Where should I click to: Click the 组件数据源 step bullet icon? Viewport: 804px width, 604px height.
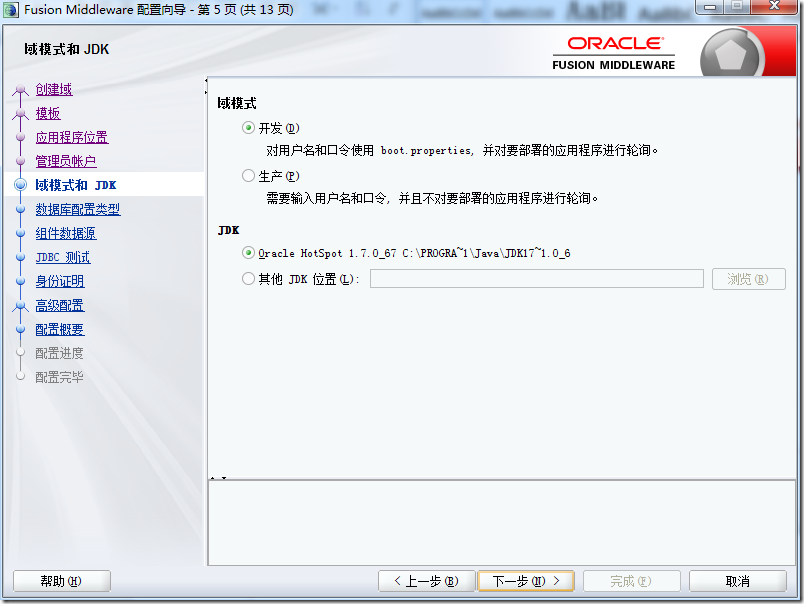pos(21,233)
